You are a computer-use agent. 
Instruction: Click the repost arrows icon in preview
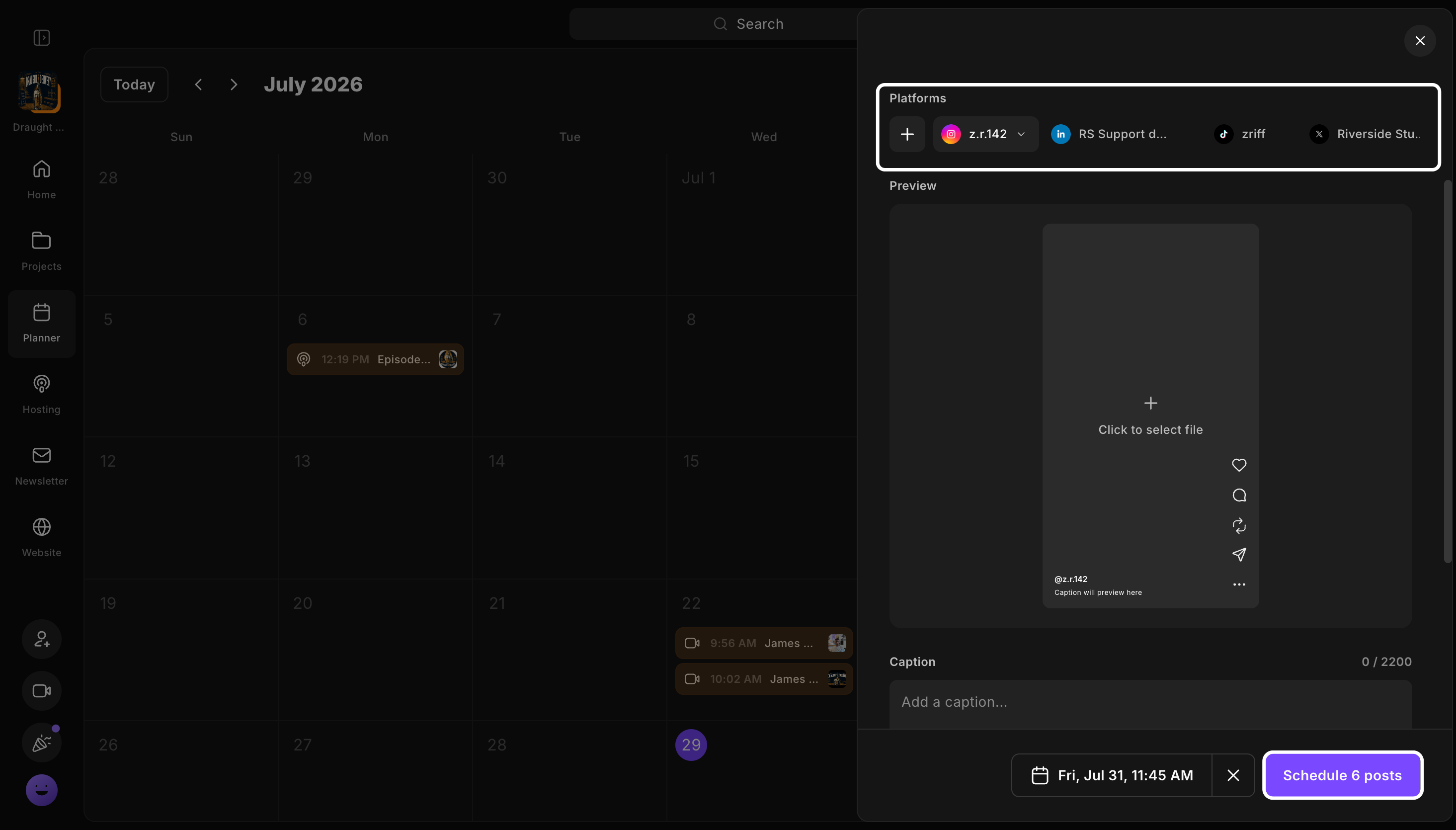click(1239, 526)
